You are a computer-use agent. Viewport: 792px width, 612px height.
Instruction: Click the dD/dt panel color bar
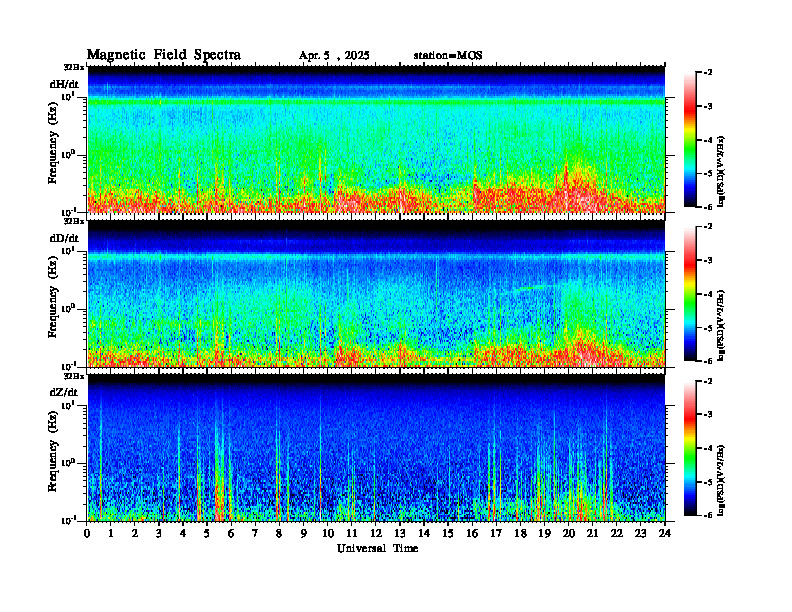(690, 294)
